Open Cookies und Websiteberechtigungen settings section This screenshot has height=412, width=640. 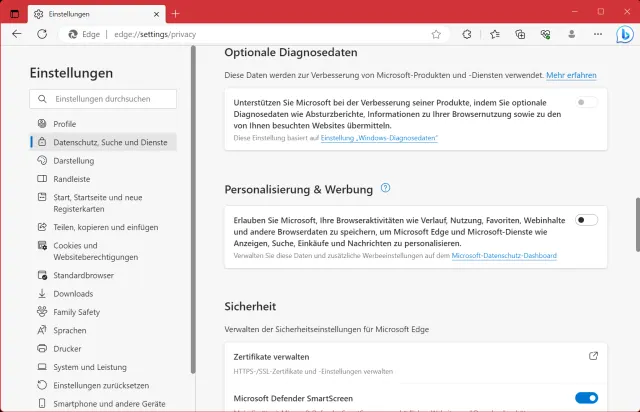coord(95,251)
